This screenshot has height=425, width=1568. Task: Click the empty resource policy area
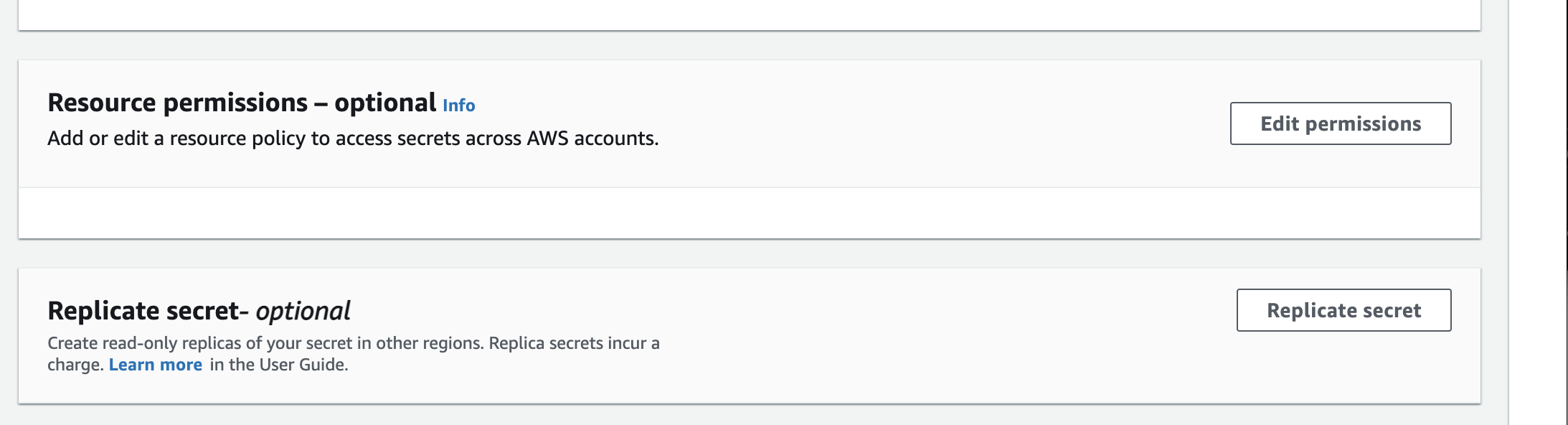pos(750,212)
